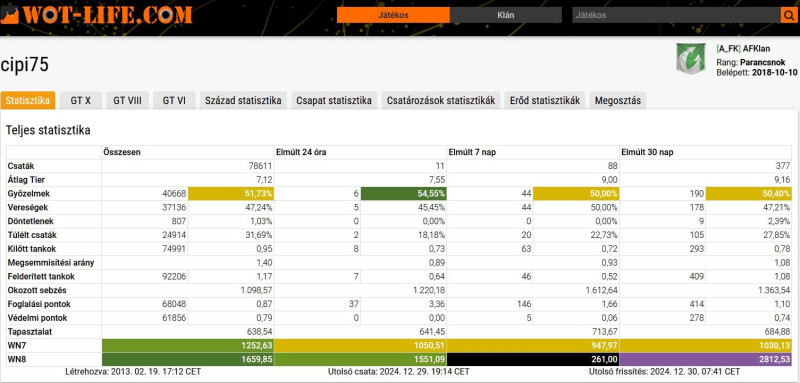Click the Döntetlenek row label
Viewport: 800px width, 383px height.
point(31,221)
